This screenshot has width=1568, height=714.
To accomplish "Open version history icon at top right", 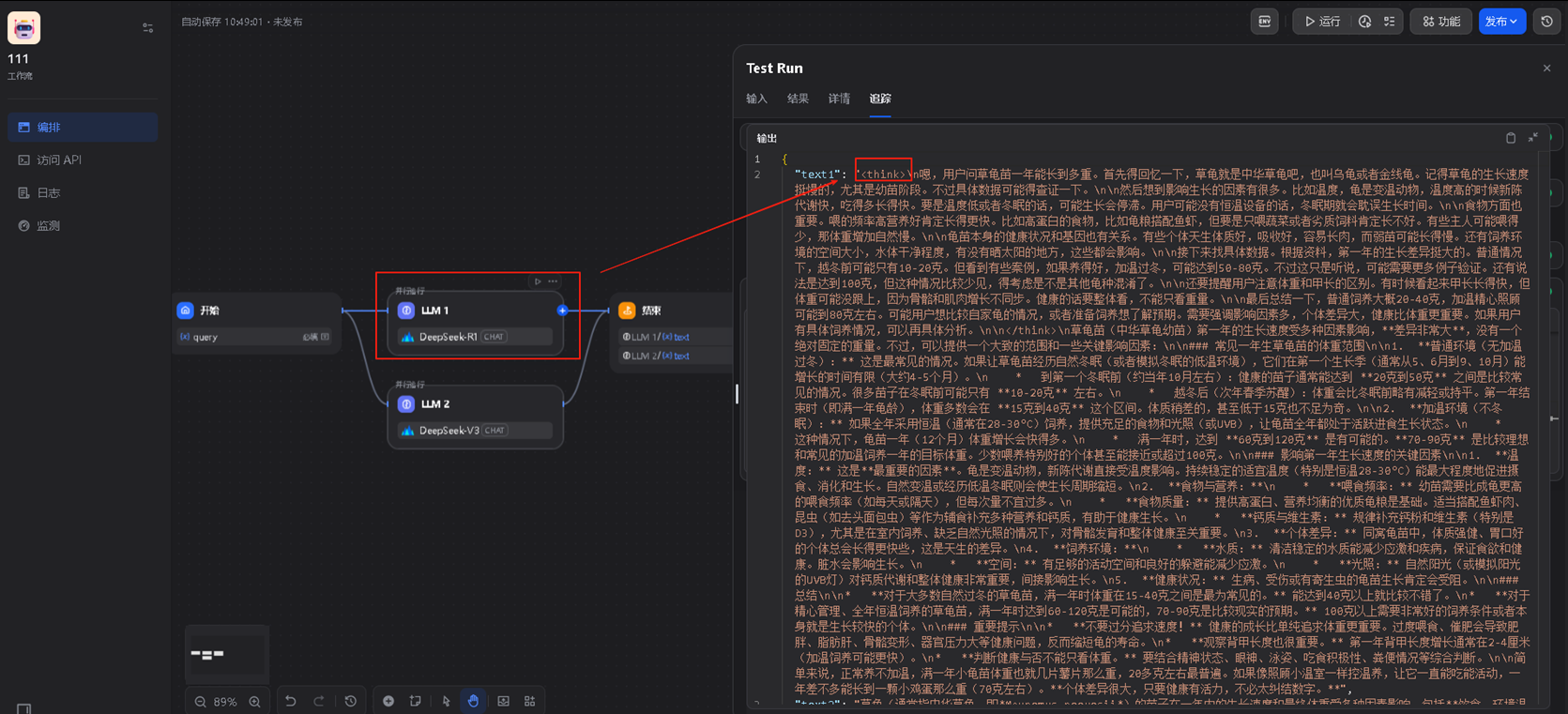I will click(x=1547, y=22).
